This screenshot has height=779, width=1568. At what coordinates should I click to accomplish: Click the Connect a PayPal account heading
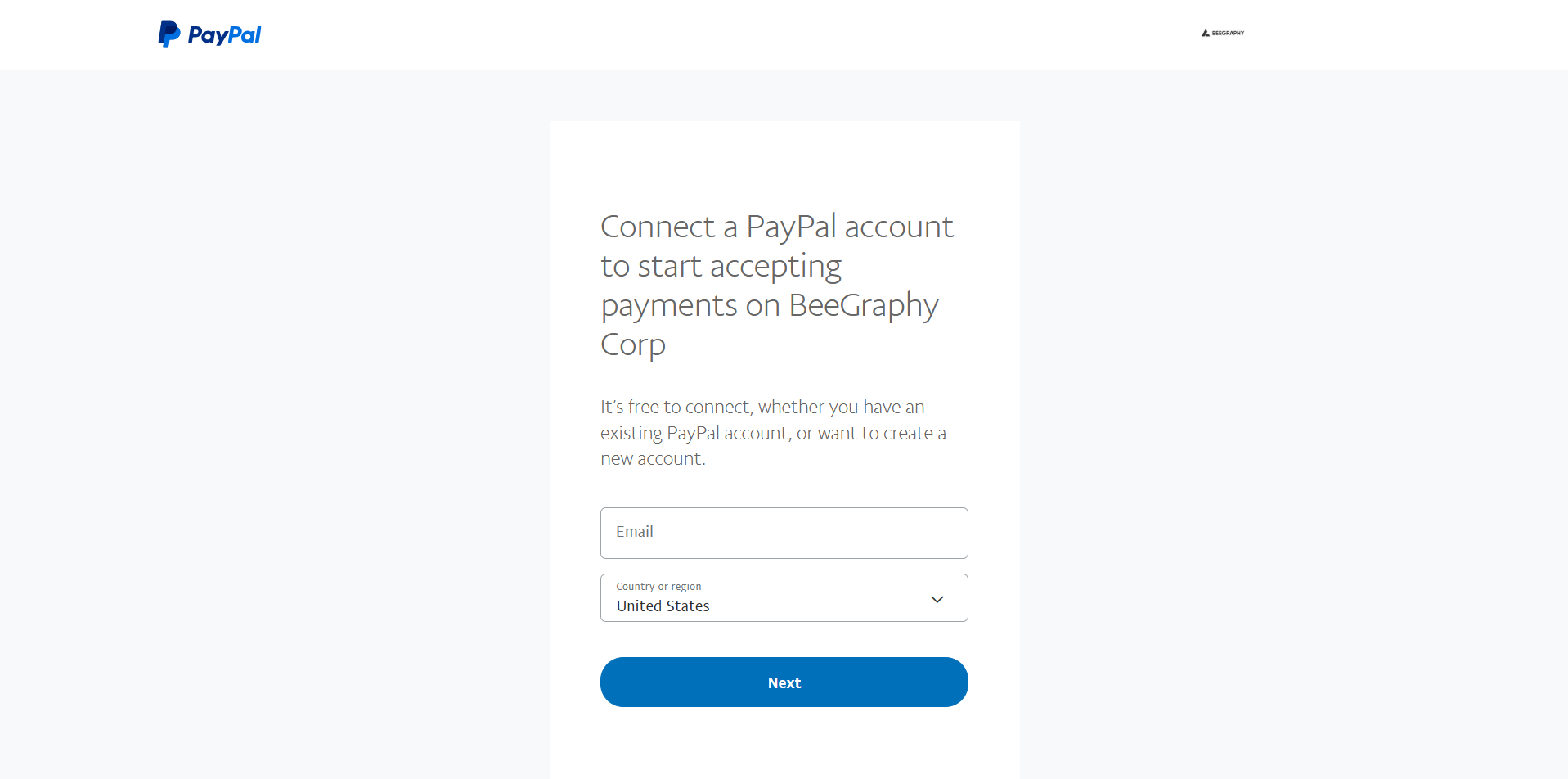click(776, 227)
